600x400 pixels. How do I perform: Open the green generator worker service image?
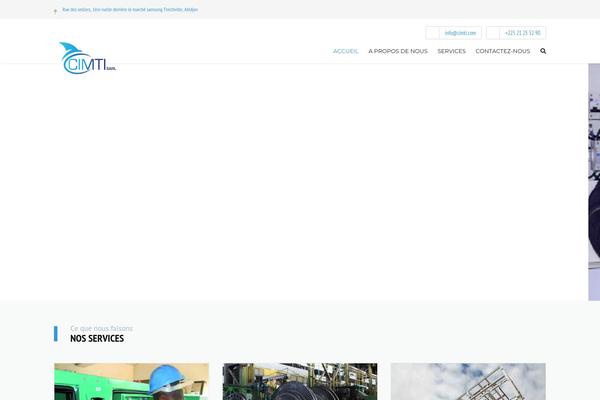132,381
